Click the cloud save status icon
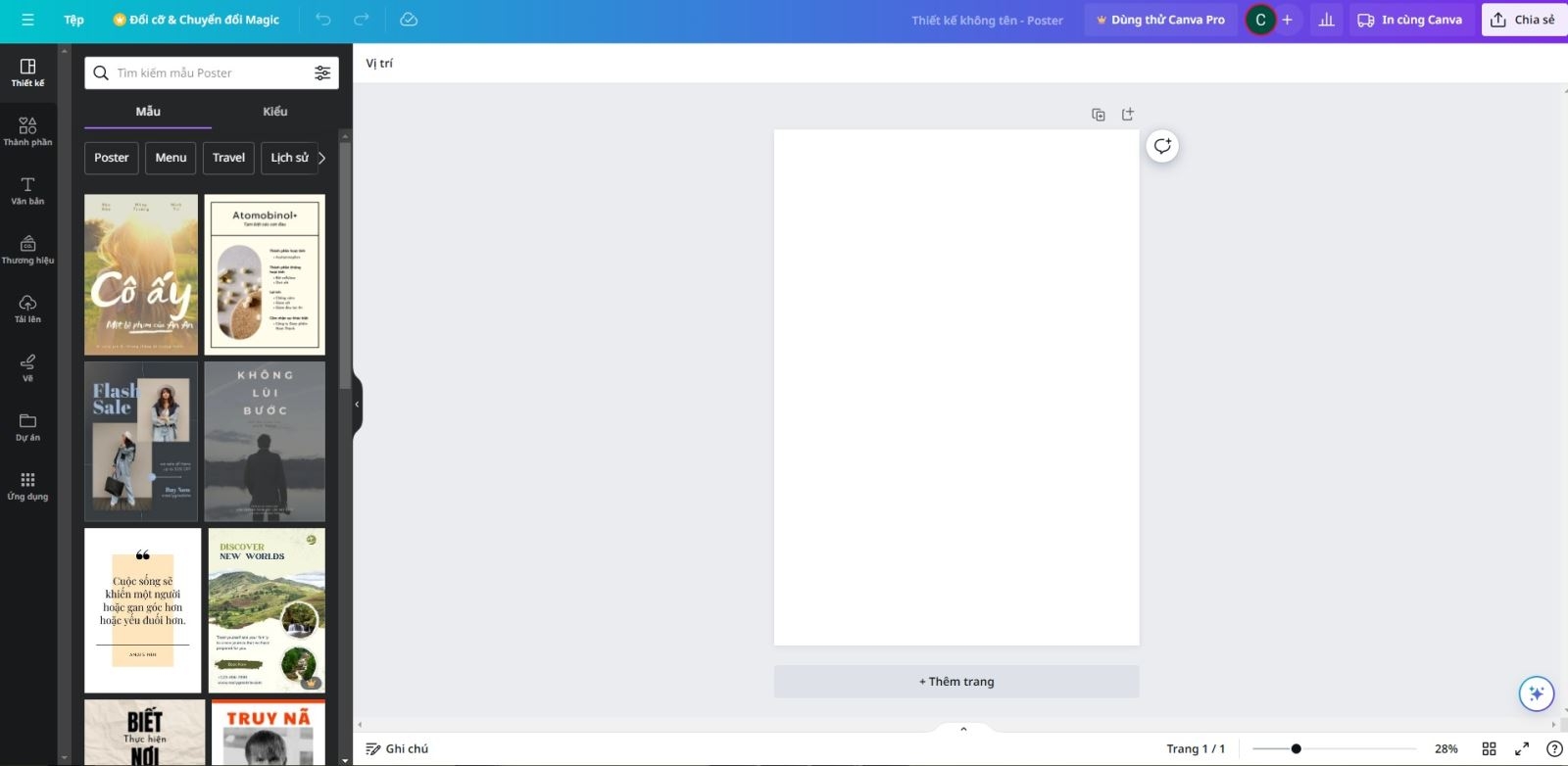The height and width of the screenshot is (766, 1568). (409, 20)
